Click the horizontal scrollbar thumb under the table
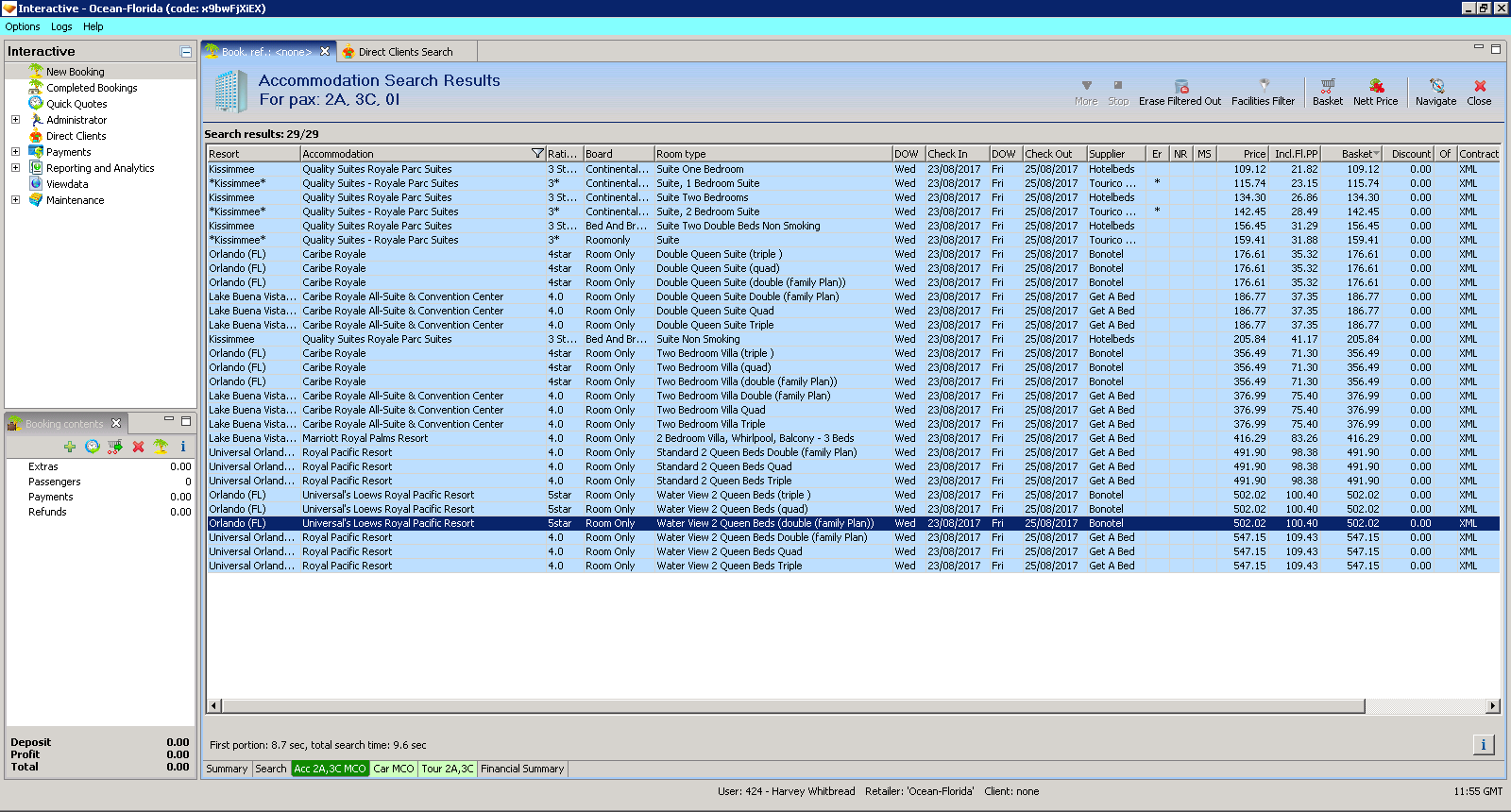 click(793, 706)
